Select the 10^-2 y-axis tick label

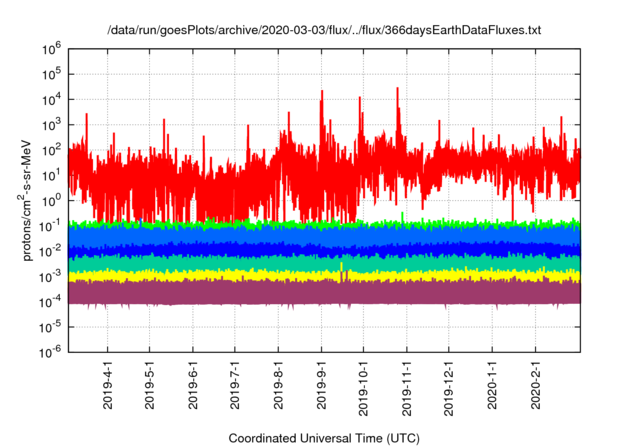tap(50, 251)
